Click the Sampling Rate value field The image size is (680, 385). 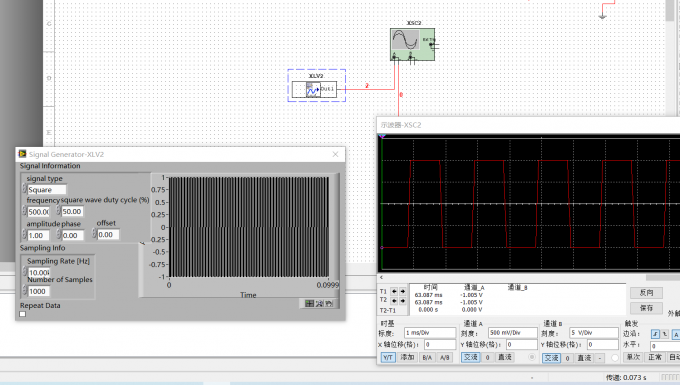pyautogui.click(x=39, y=272)
